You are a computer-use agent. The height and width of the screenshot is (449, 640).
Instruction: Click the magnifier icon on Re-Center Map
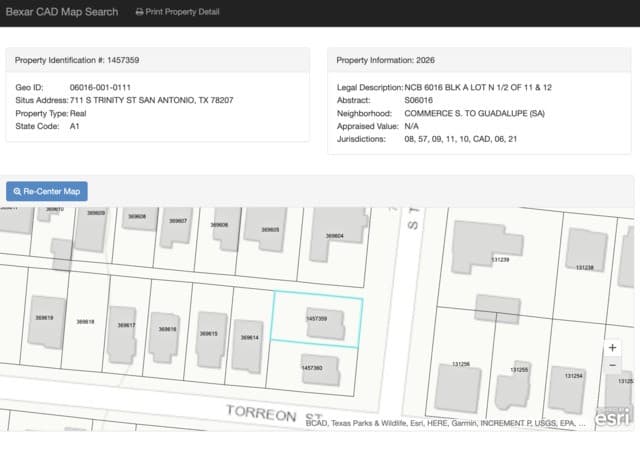tap(17, 191)
